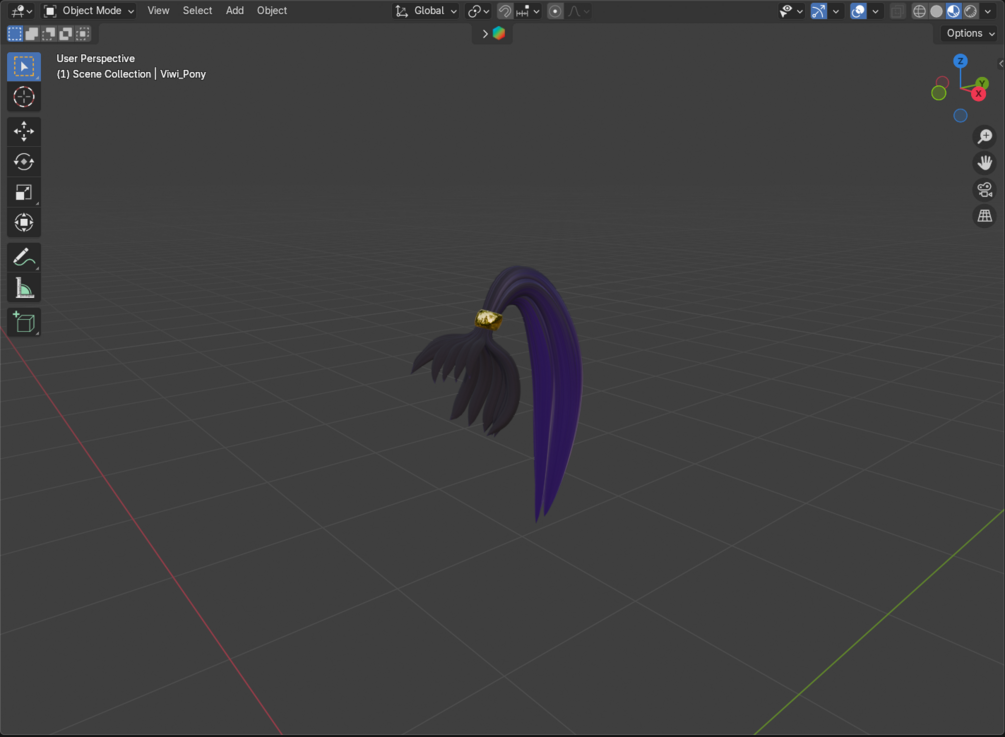Open the pivot point dropdown

(478, 11)
